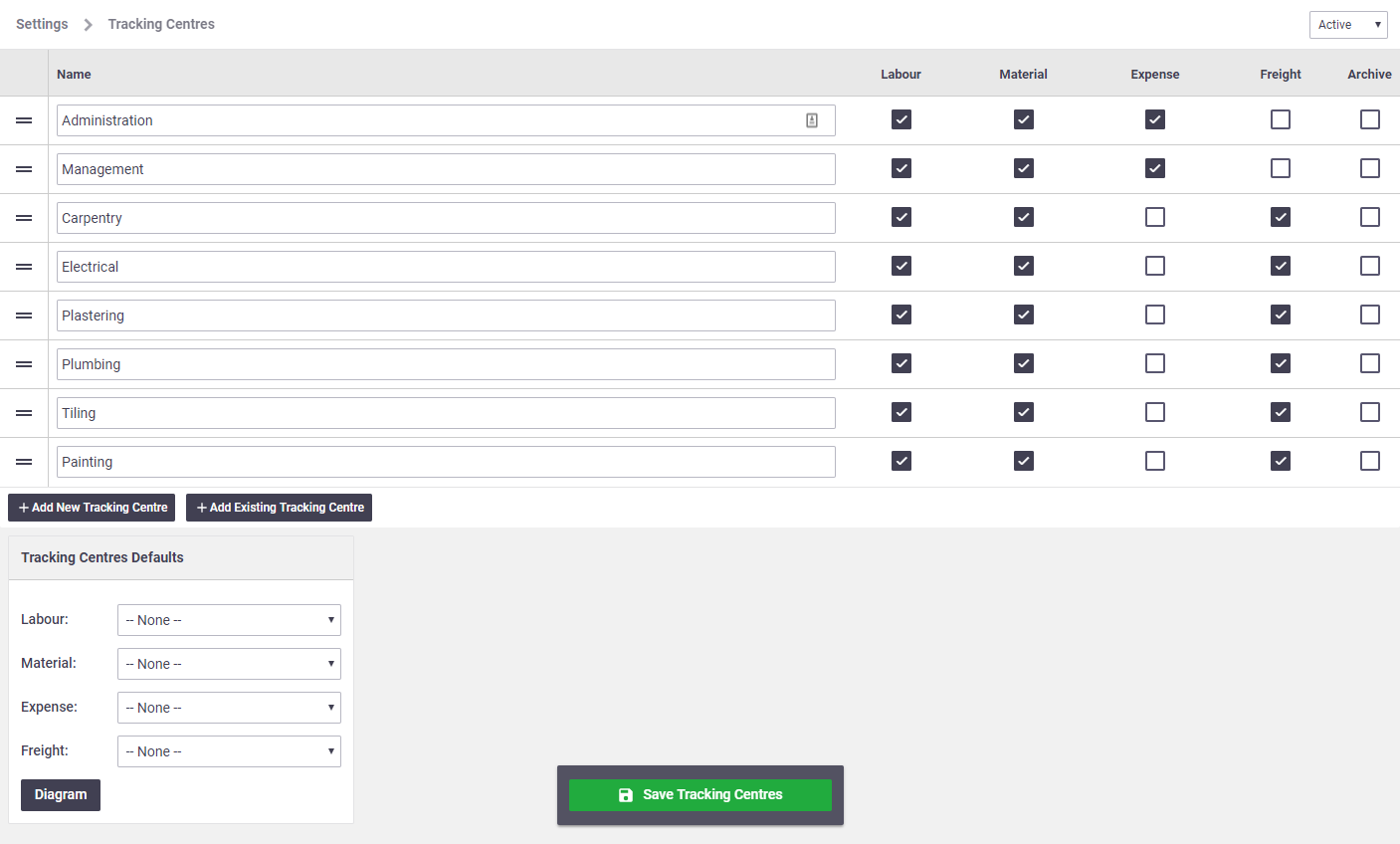Check the Expense box for Tiling
The height and width of the screenshot is (844, 1400).
[1155, 412]
